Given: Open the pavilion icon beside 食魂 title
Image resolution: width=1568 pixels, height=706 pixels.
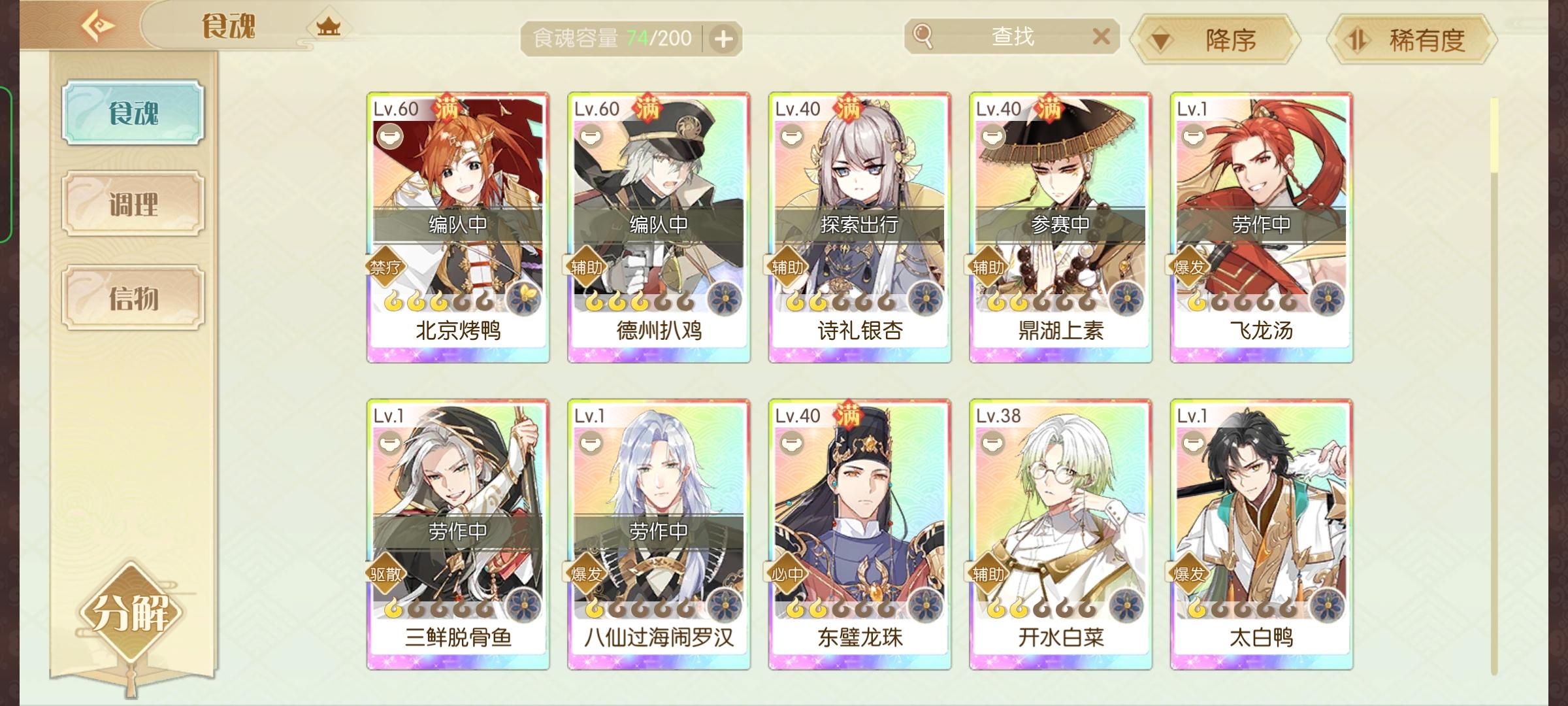Looking at the screenshot, I should [x=328, y=27].
